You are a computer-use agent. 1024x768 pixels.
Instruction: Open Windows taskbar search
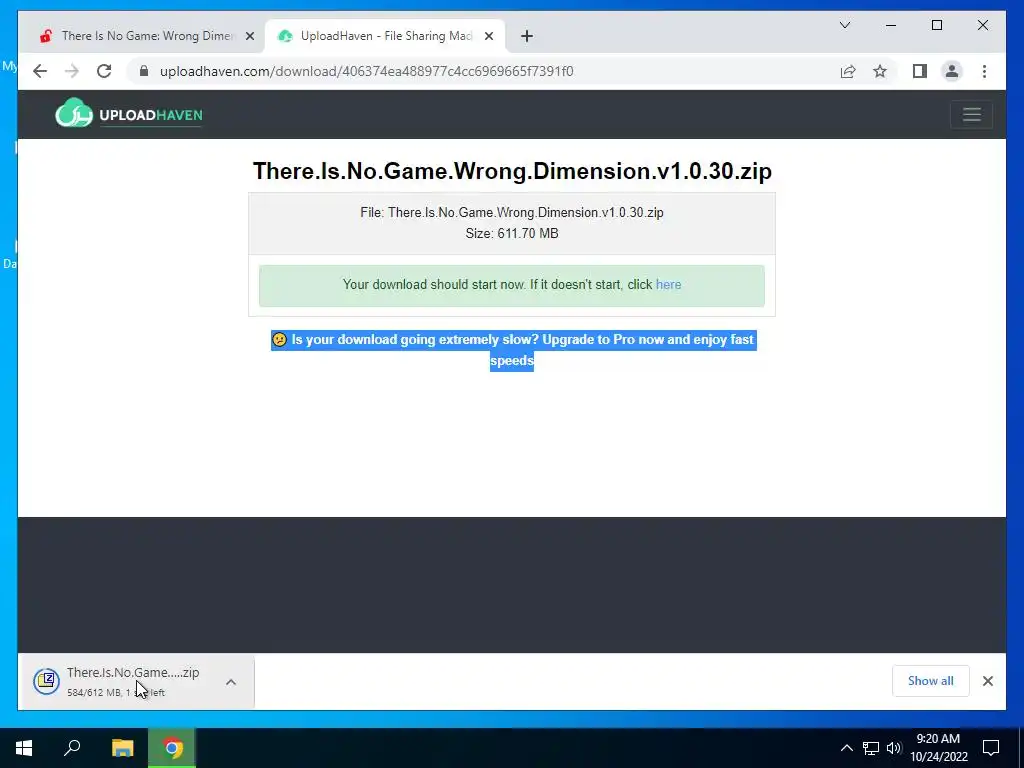click(x=72, y=748)
